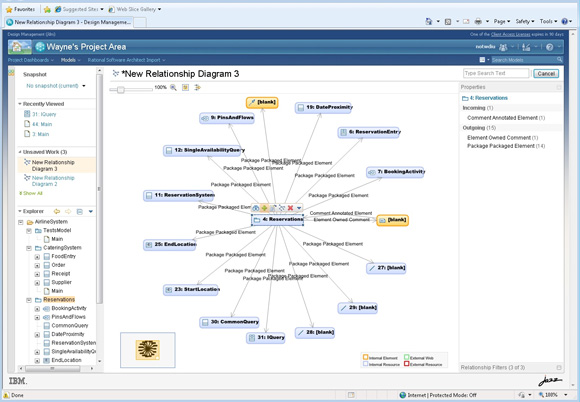This screenshot has height=402, width=580.
Task: Select the 6: ReservationEntry node
Action: (369, 132)
